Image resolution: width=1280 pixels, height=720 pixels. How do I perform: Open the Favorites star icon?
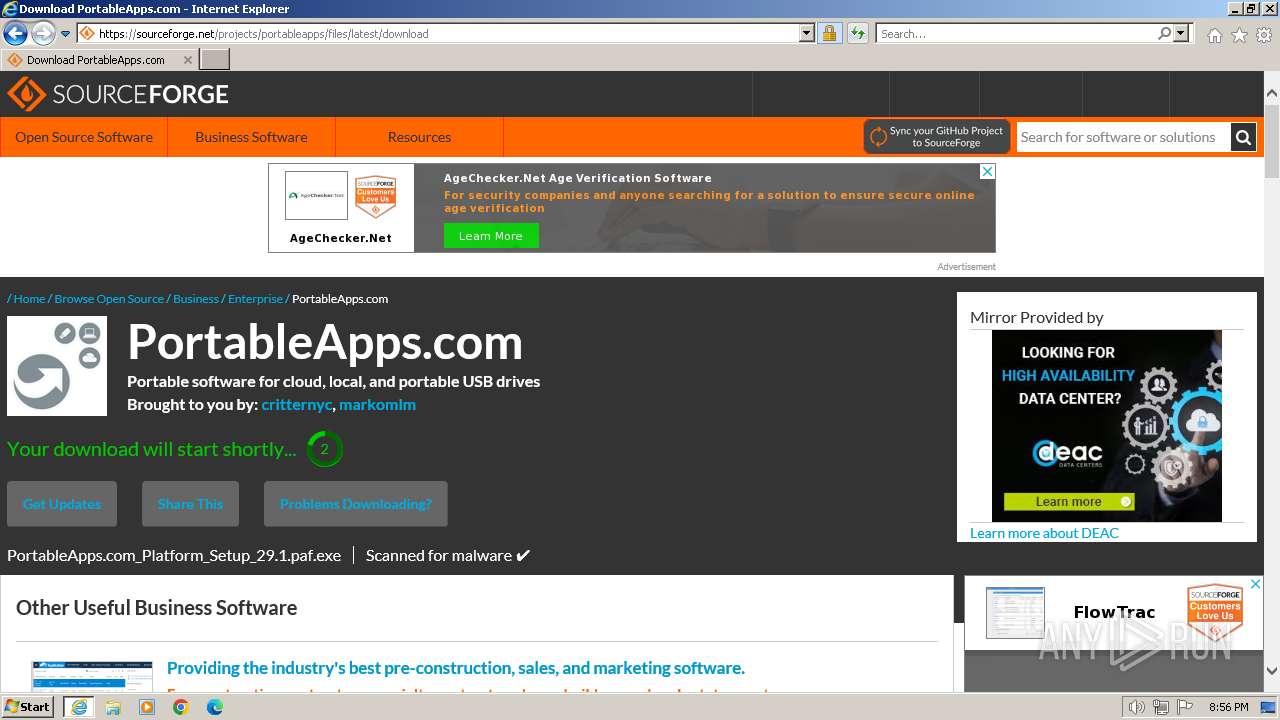[x=1239, y=35]
